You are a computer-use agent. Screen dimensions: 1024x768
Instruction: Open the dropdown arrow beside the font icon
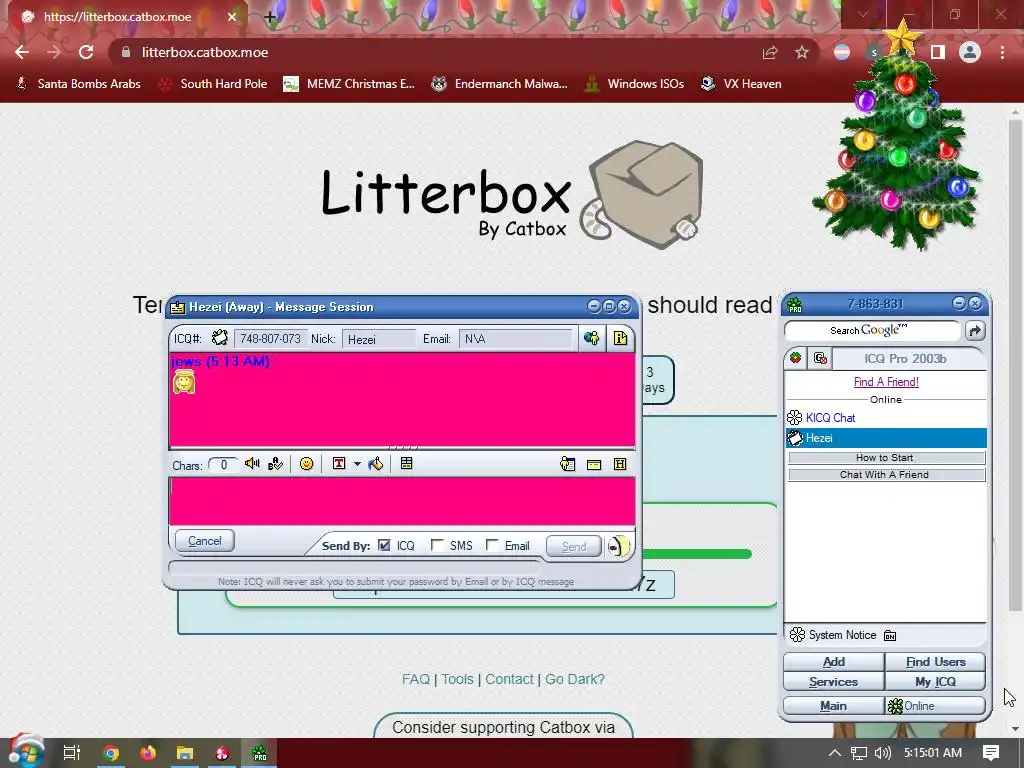[x=357, y=464]
